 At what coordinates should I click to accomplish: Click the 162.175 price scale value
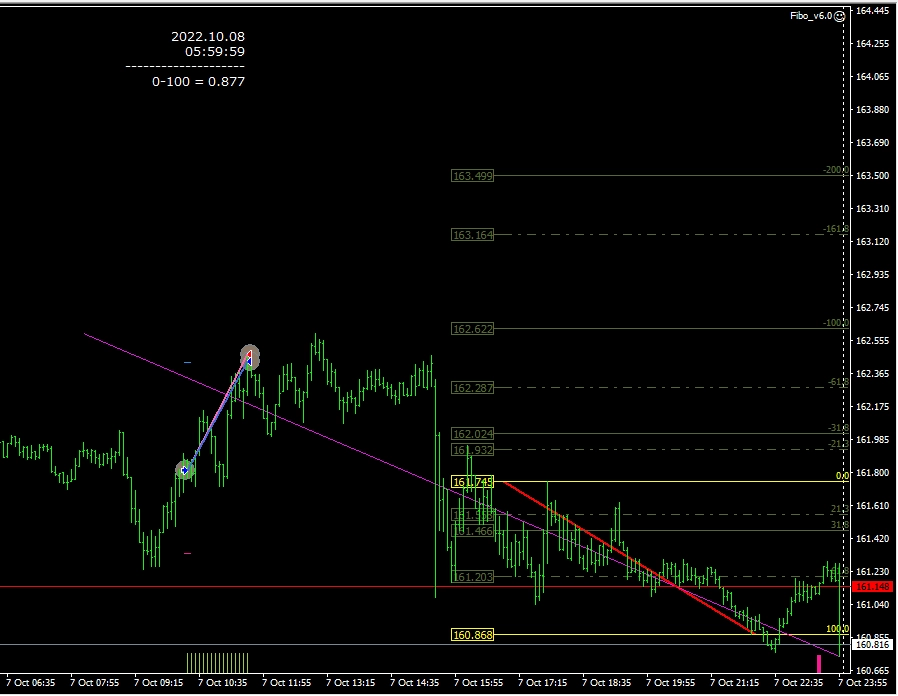click(872, 407)
